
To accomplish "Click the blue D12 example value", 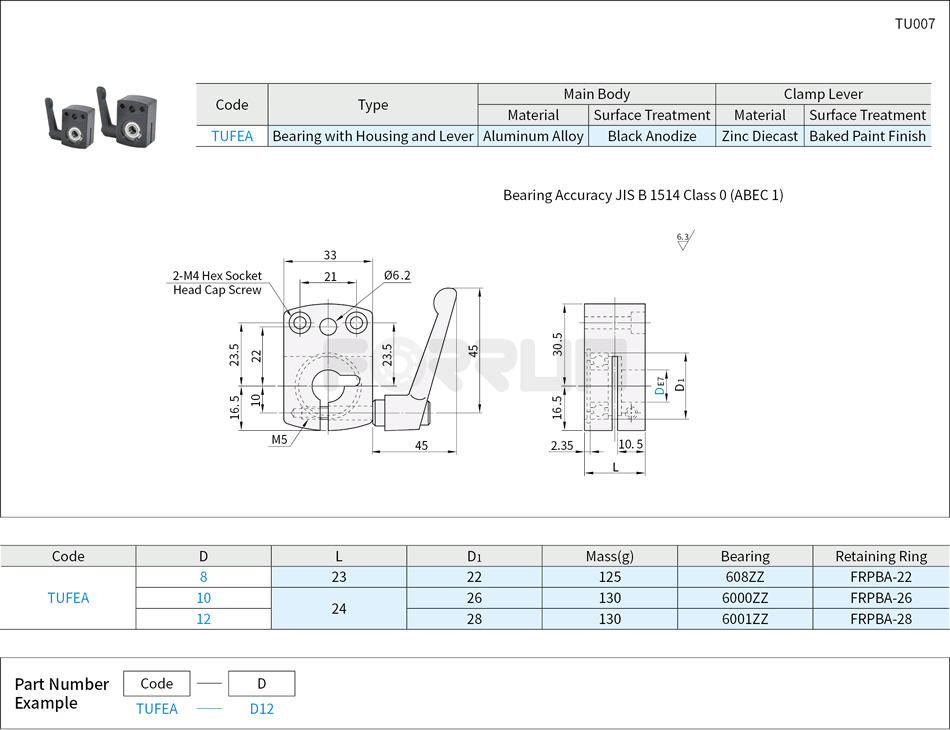I will (x=262, y=709).
